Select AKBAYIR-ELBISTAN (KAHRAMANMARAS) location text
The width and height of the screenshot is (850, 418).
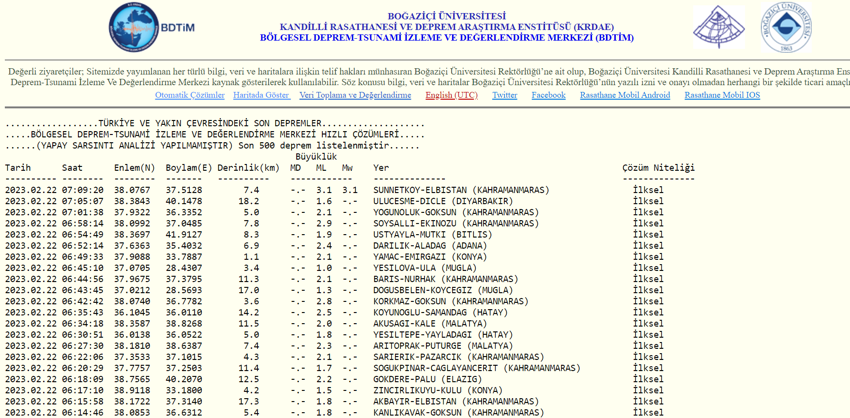456,401
